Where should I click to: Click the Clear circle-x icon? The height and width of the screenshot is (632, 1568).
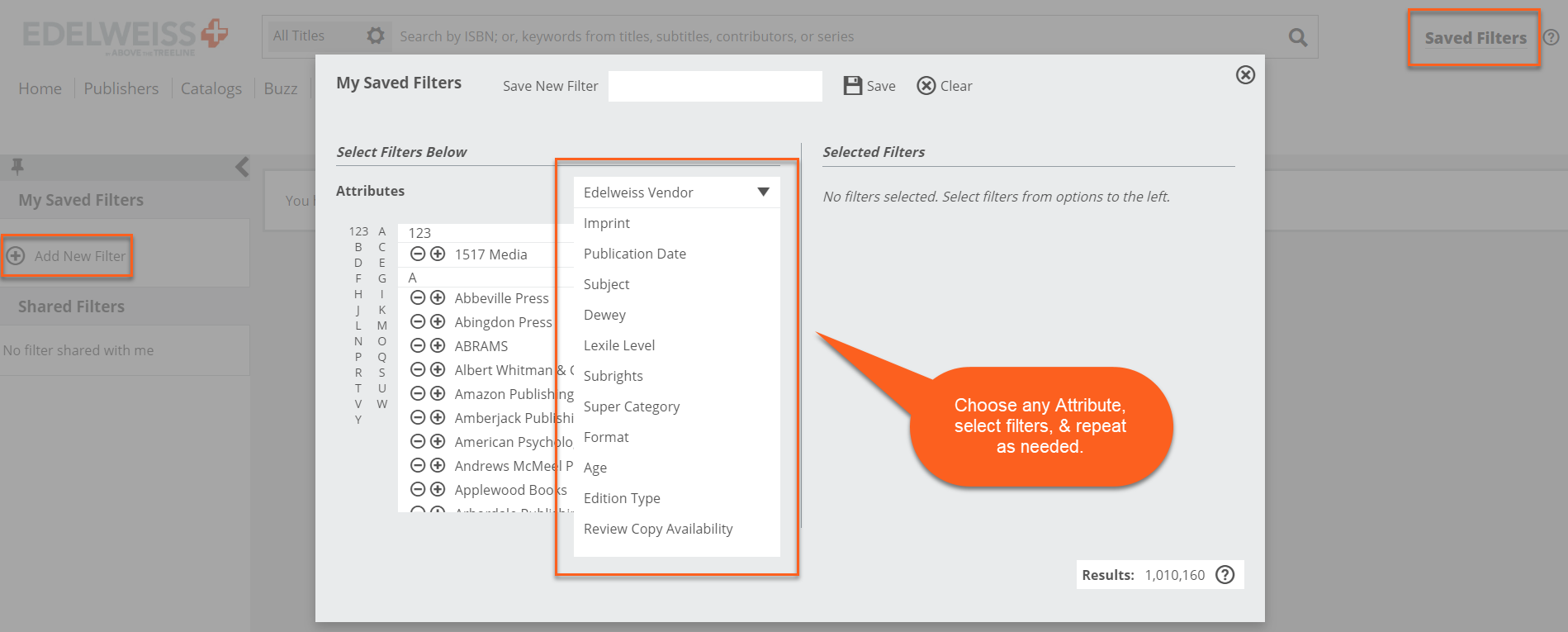[926, 86]
